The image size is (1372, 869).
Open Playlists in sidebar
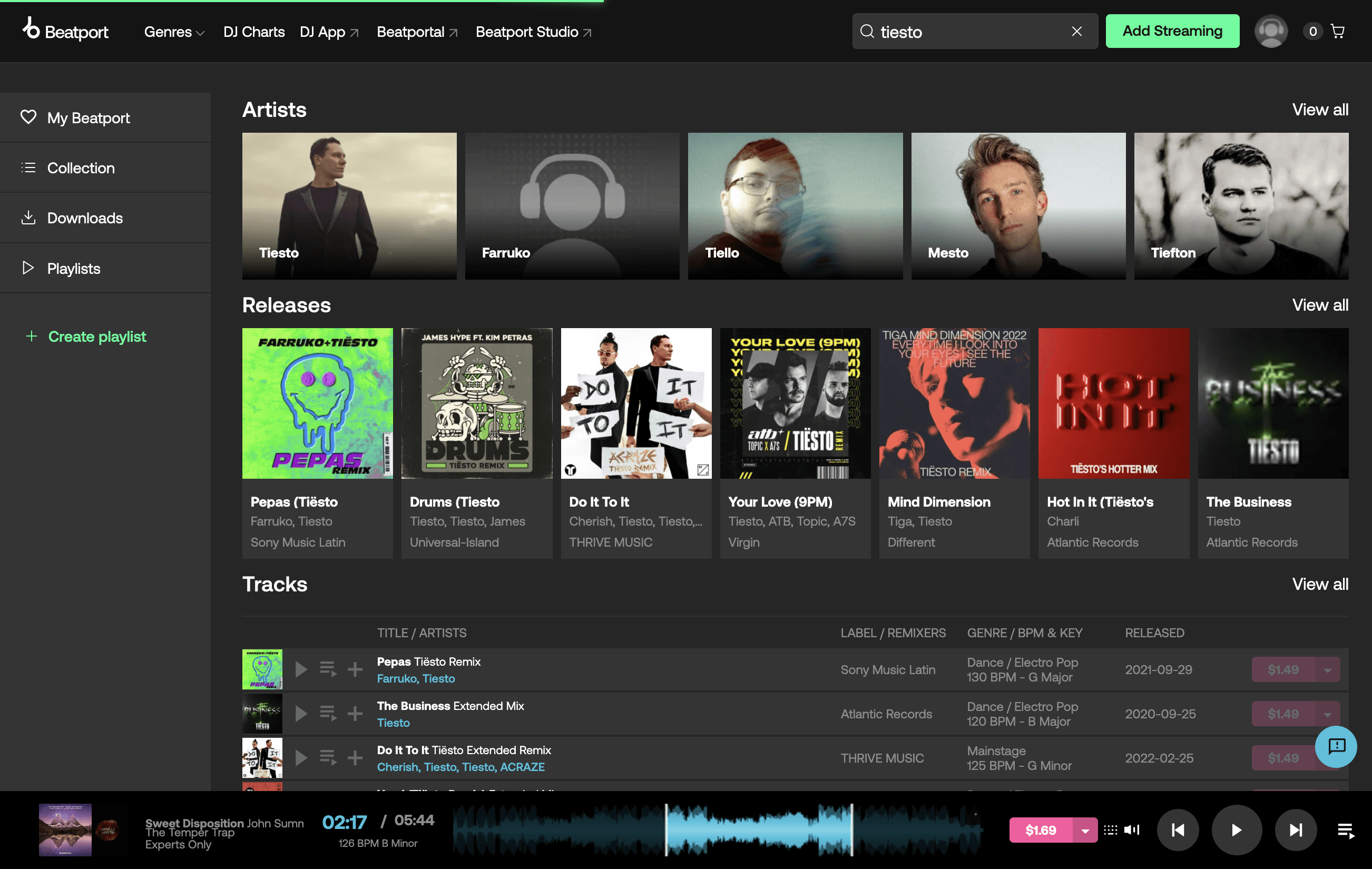pyautogui.click(x=105, y=268)
